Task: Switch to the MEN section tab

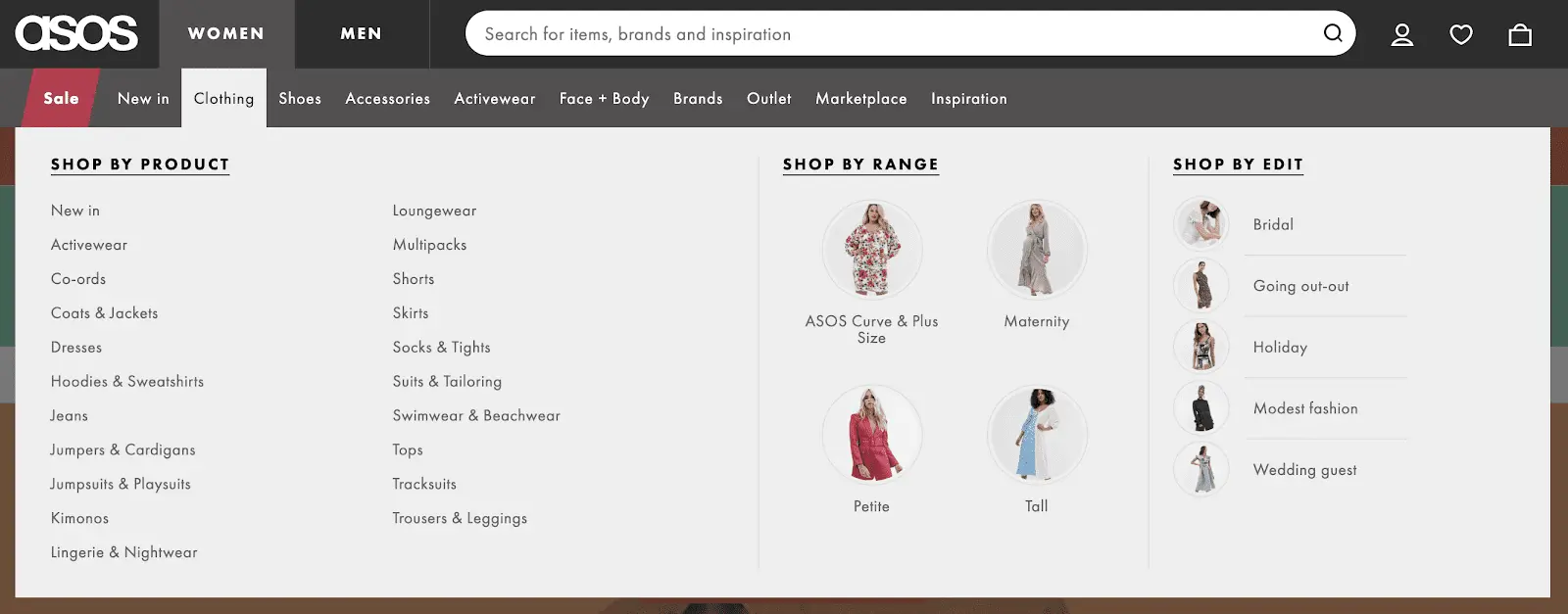Action: (362, 34)
